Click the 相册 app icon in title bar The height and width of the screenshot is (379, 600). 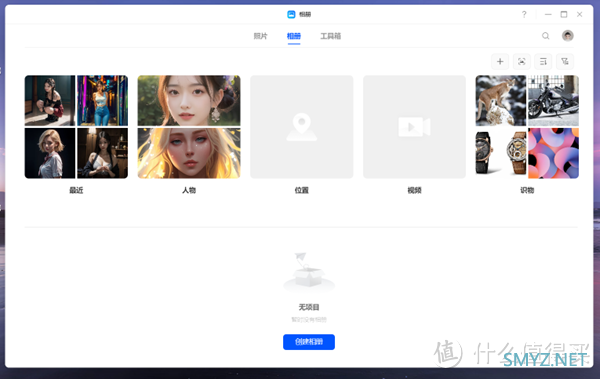point(291,14)
